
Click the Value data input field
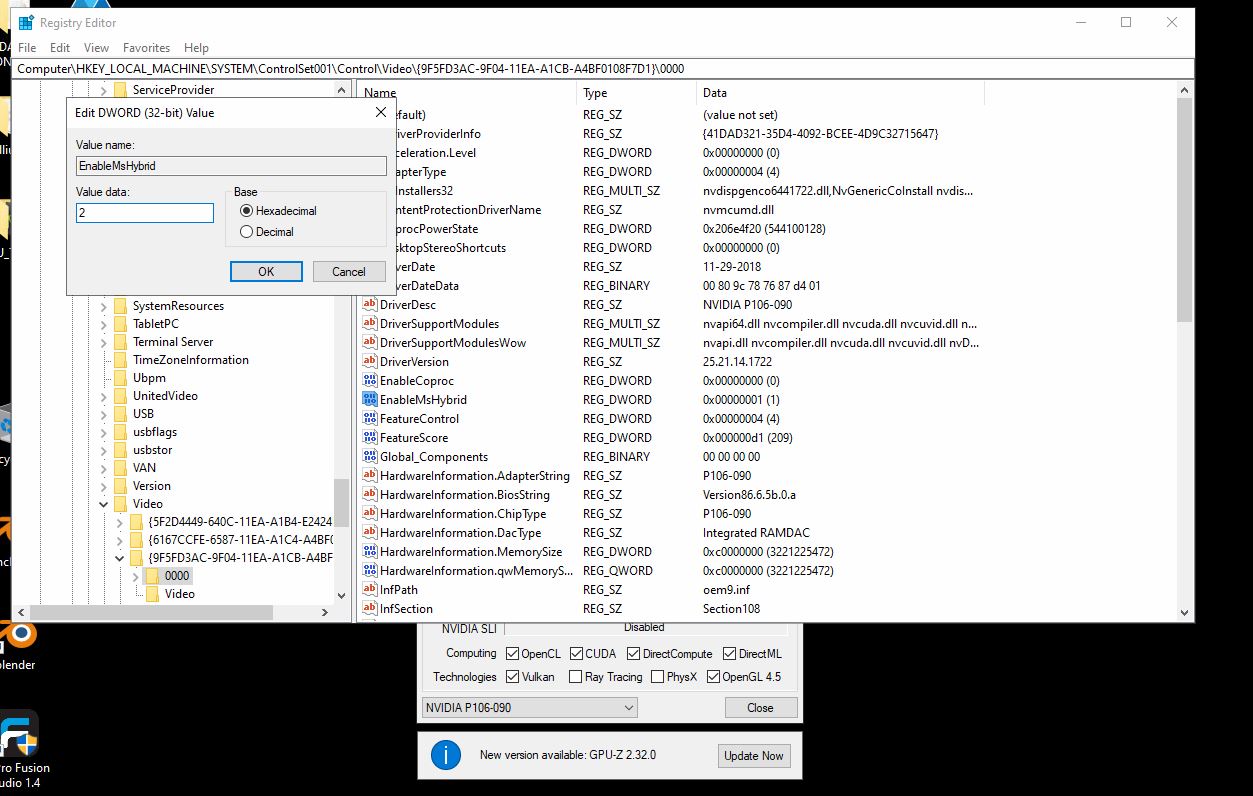(x=145, y=213)
